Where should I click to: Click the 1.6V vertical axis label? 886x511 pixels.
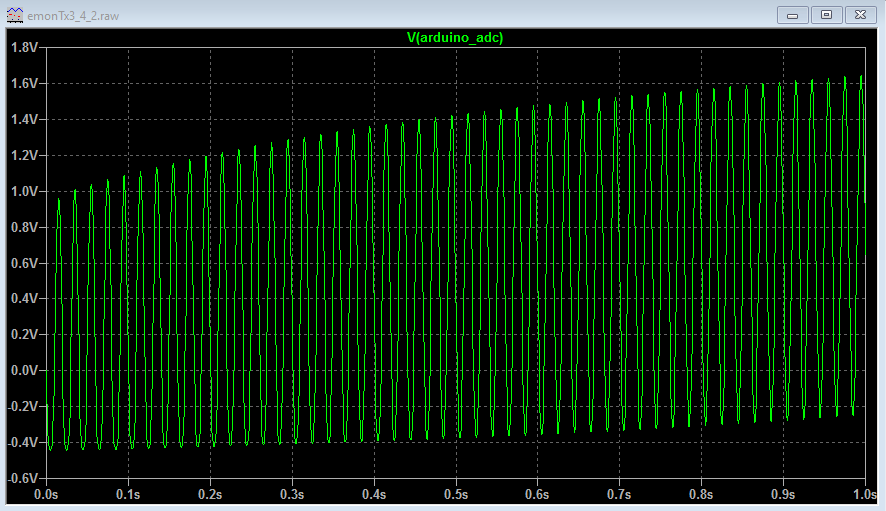click(24, 84)
